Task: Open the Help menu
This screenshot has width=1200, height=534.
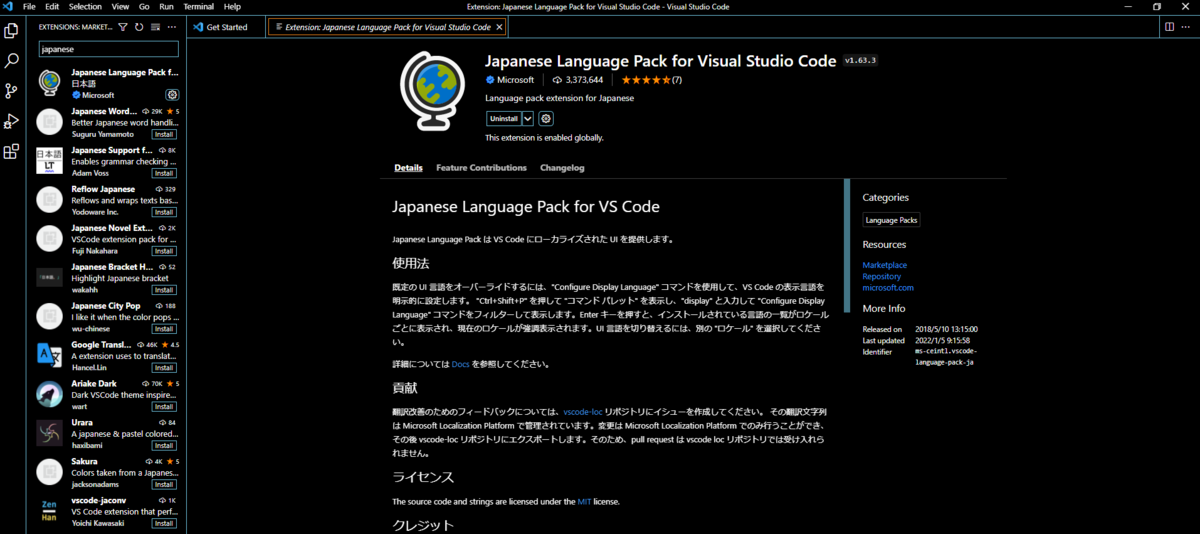Action: (232, 7)
